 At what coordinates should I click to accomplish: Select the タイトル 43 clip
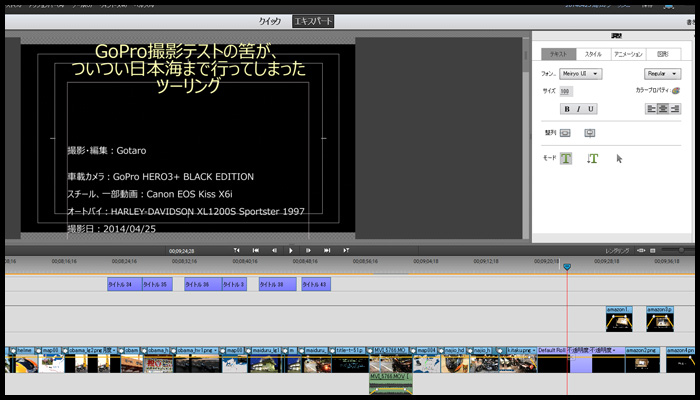point(316,284)
